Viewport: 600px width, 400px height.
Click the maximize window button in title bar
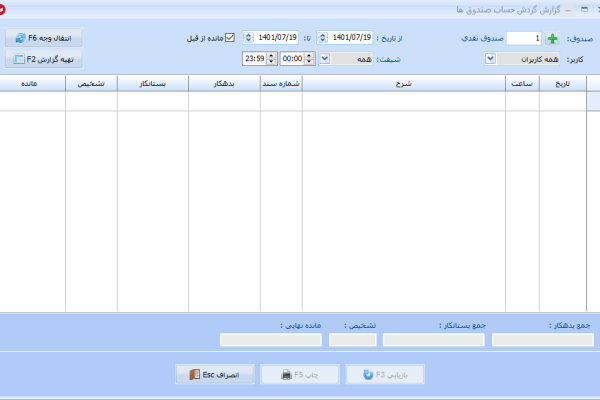[584, 9]
